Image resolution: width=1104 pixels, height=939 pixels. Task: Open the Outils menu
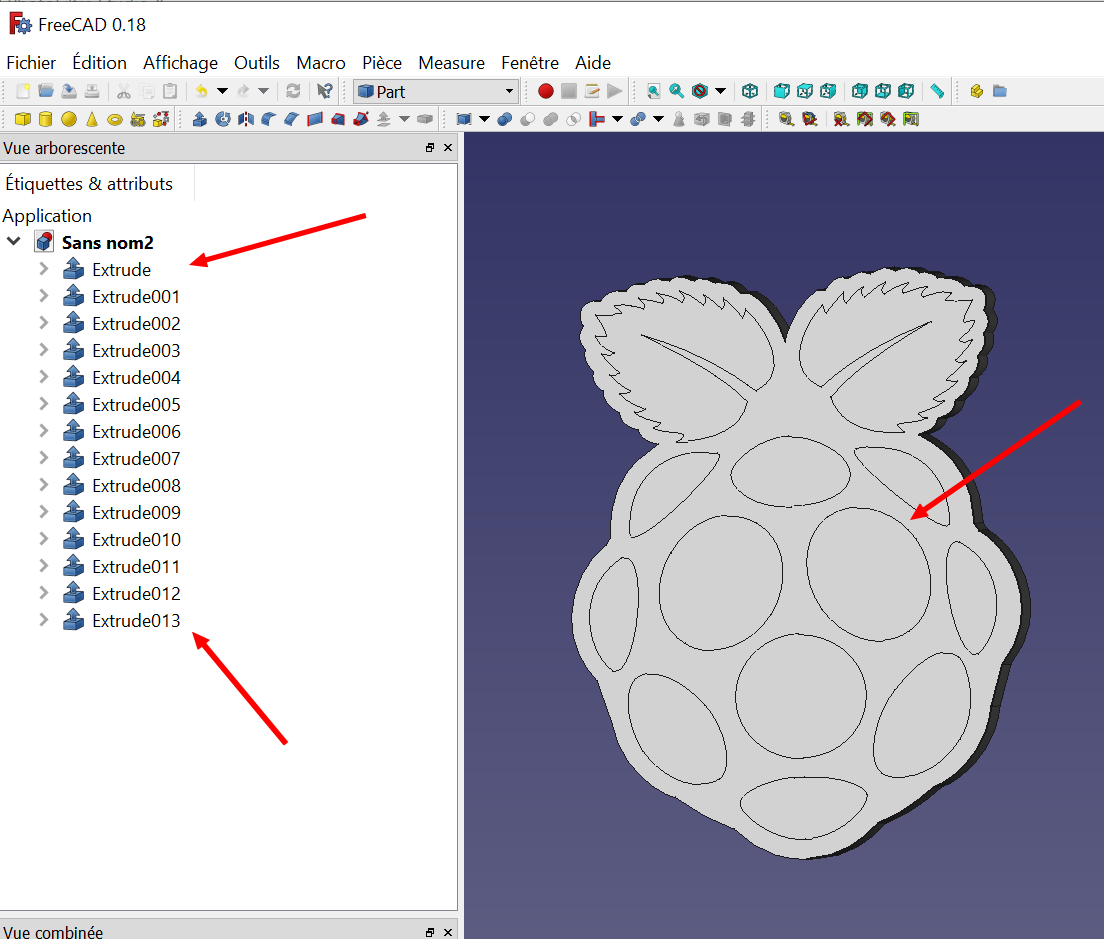tap(257, 63)
